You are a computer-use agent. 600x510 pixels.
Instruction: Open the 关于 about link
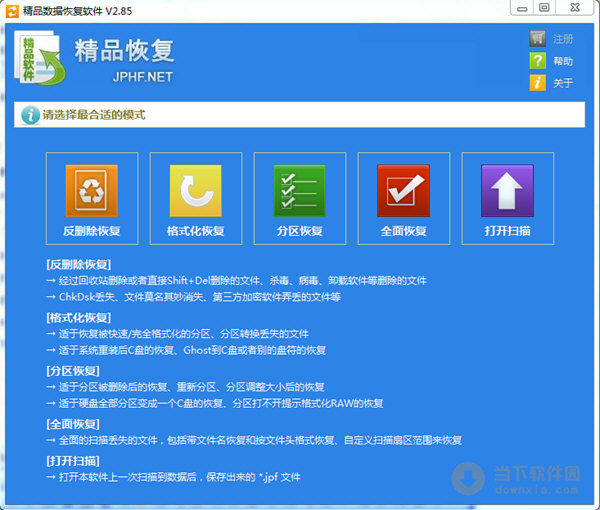tap(563, 83)
